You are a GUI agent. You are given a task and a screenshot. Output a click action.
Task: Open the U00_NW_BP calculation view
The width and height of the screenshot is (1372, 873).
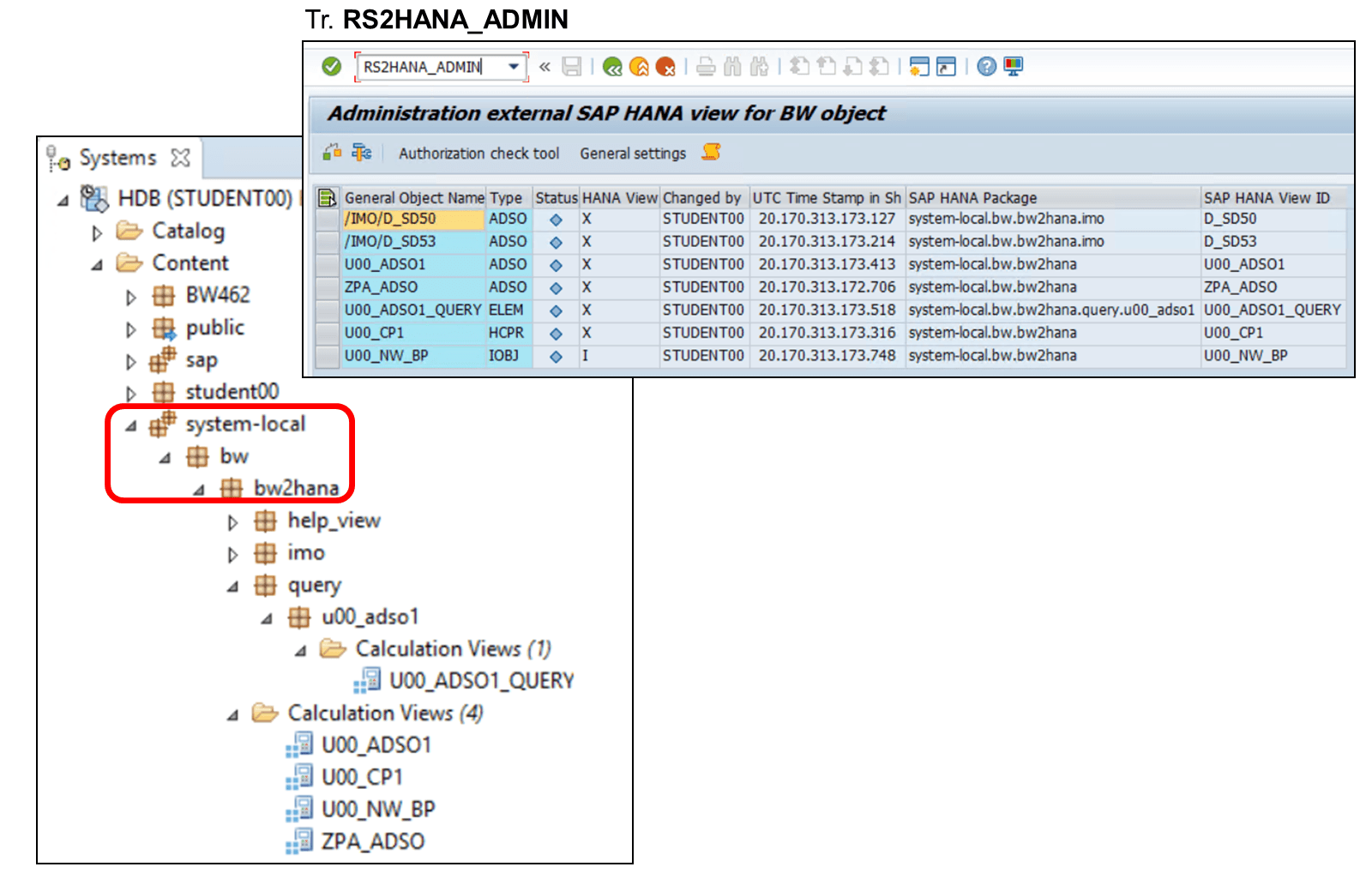click(361, 810)
